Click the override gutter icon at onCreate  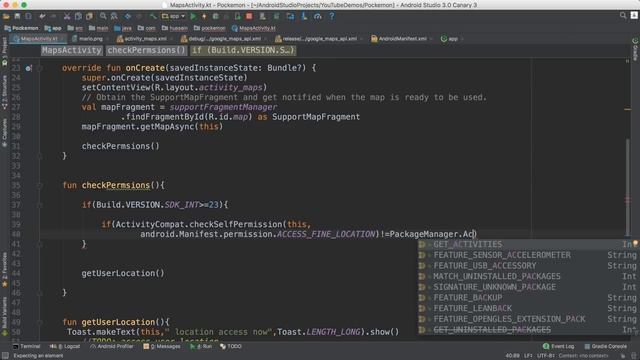point(28,68)
